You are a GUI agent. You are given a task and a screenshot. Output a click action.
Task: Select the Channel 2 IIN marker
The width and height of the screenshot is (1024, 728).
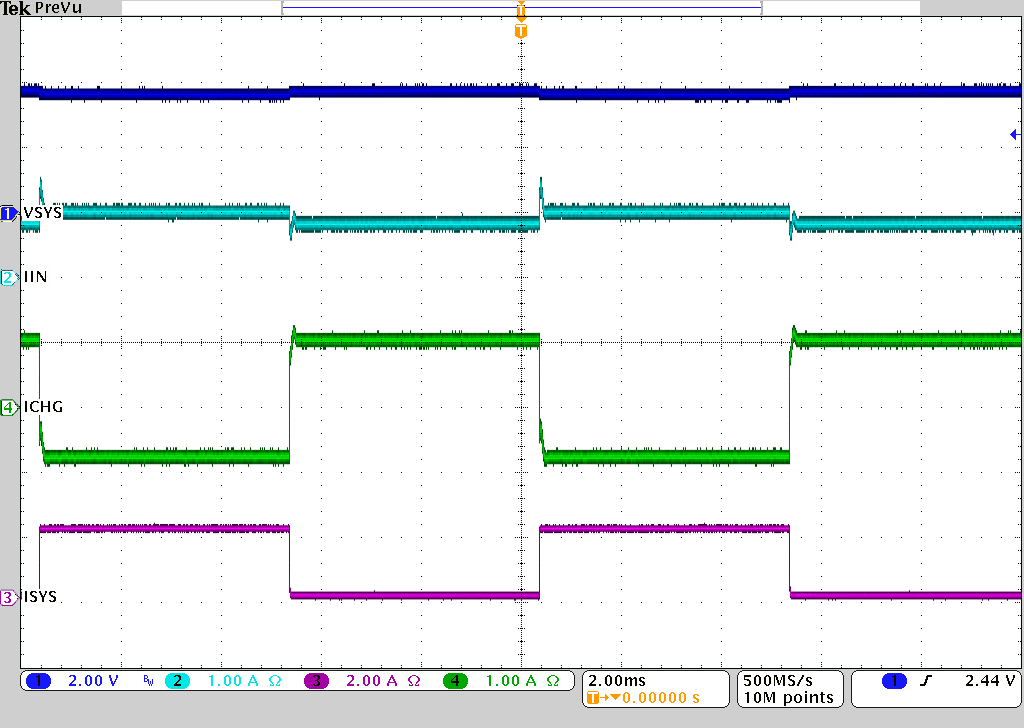[8, 277]
